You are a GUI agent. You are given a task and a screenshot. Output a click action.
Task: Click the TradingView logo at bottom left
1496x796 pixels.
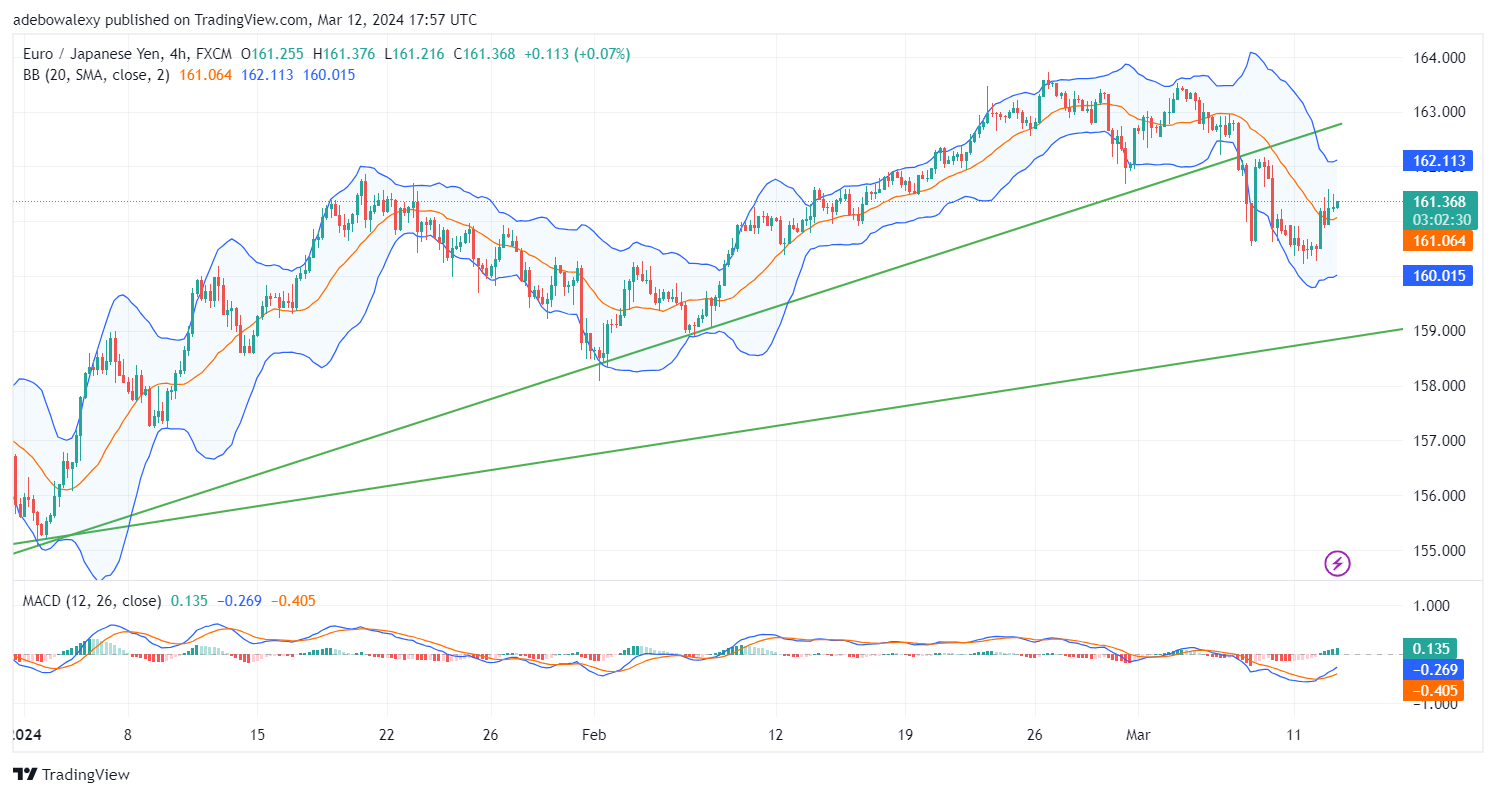click(71, 774)
